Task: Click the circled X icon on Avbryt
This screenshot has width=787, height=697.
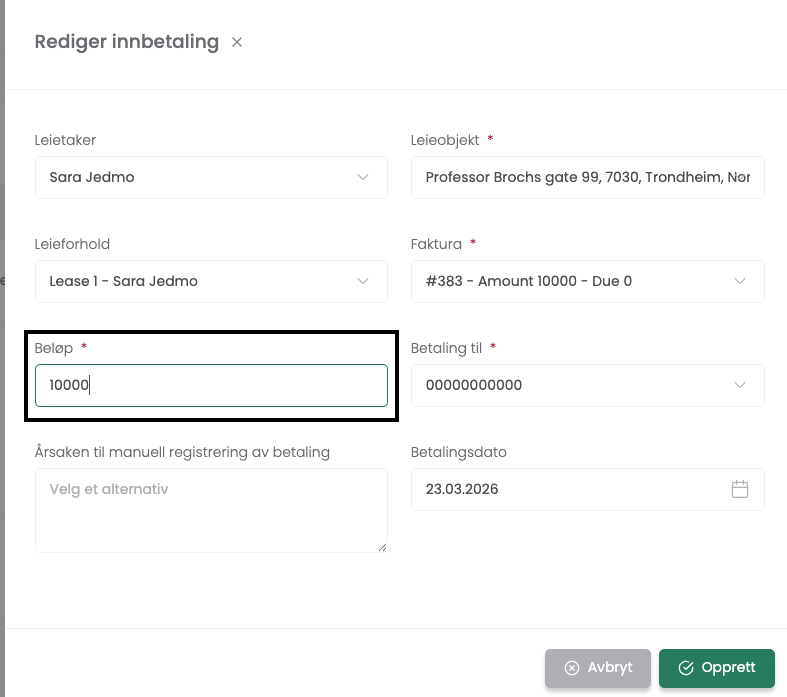Action: coord(572,668)
